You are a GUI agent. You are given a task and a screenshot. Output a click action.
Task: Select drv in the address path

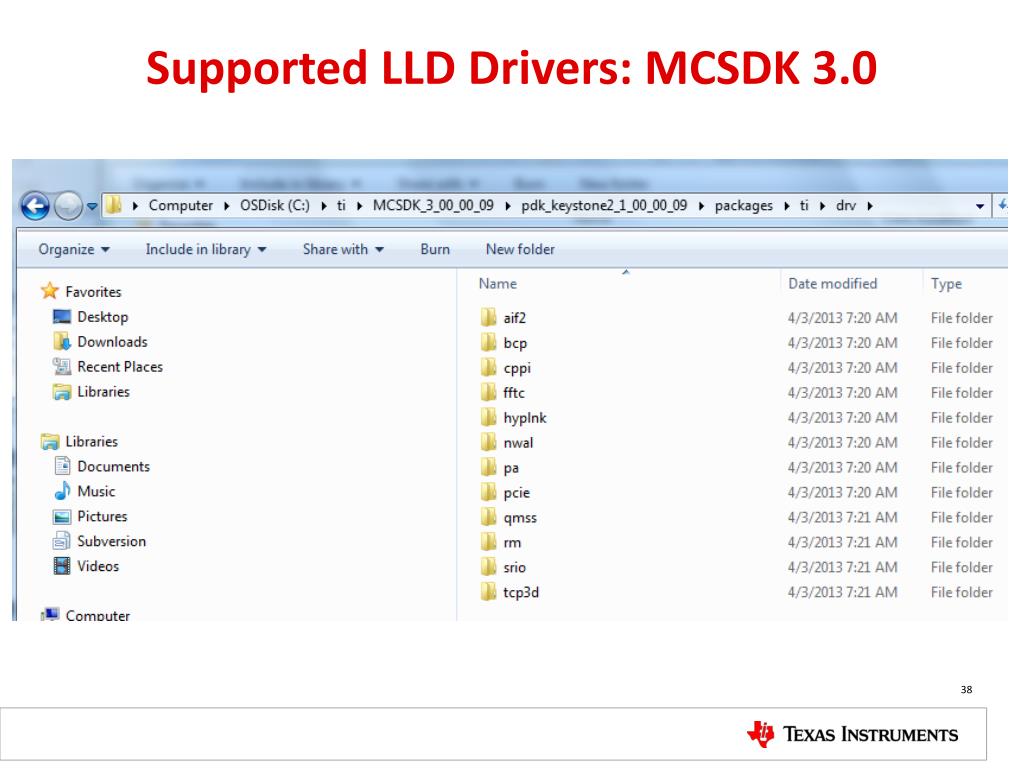(x=846, y=206)
